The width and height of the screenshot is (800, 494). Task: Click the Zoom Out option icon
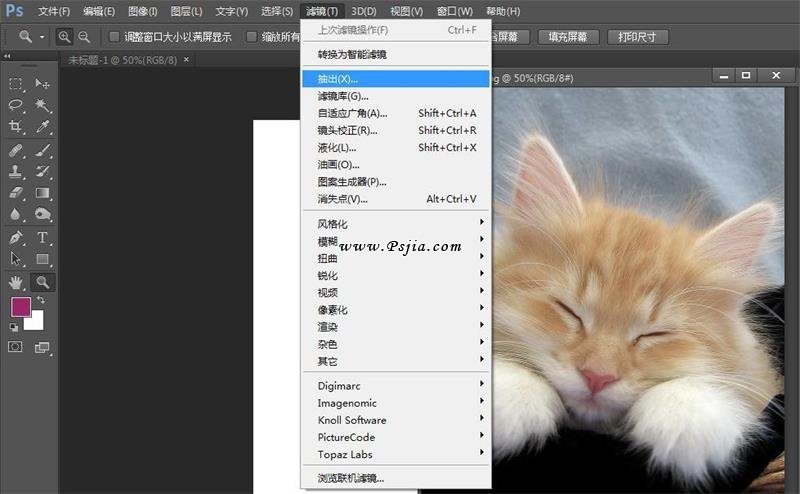click(x=84, y=37)
